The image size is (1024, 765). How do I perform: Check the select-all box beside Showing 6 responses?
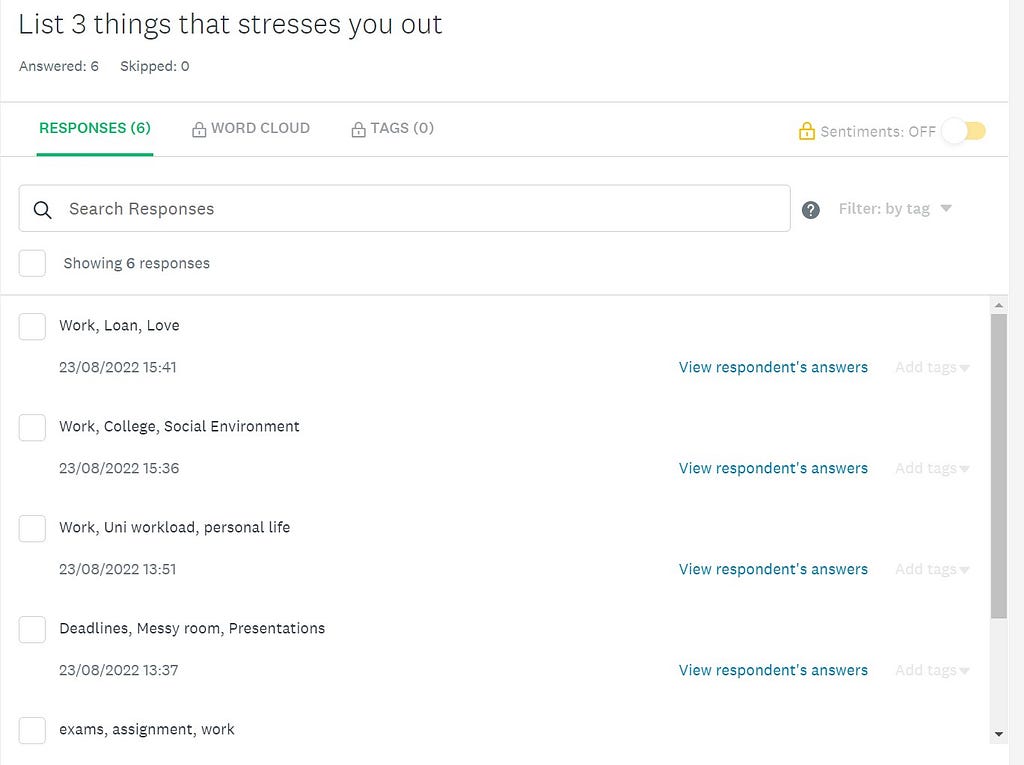click(x=32, y=263)
